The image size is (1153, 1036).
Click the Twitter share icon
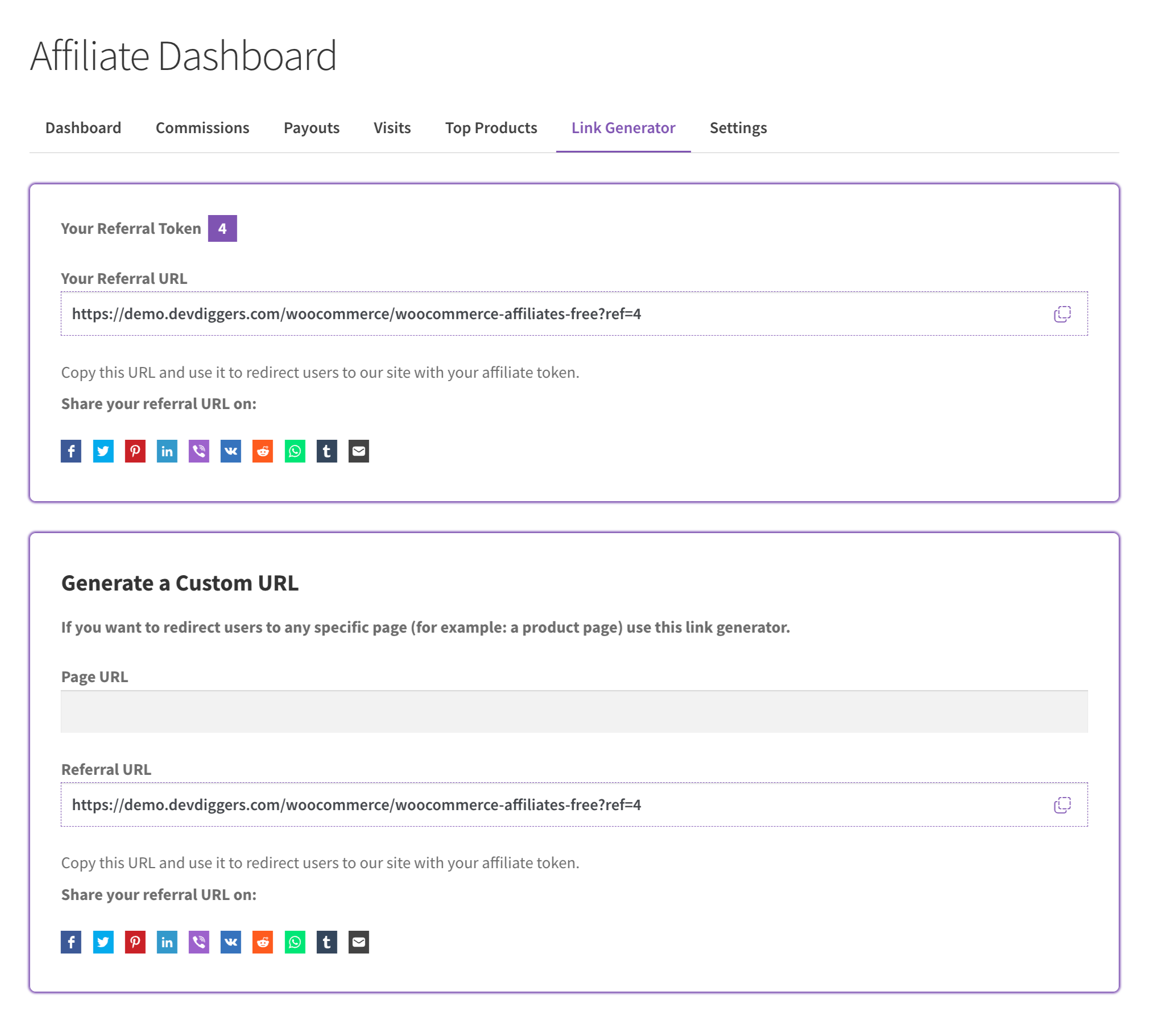pos(103,450)
